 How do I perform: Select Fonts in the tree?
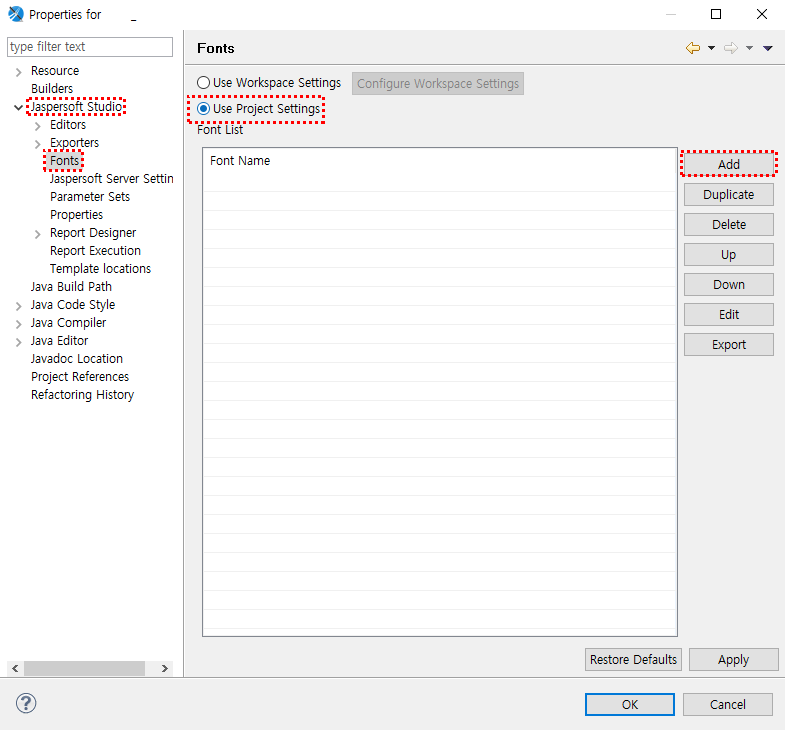point(64,161)
